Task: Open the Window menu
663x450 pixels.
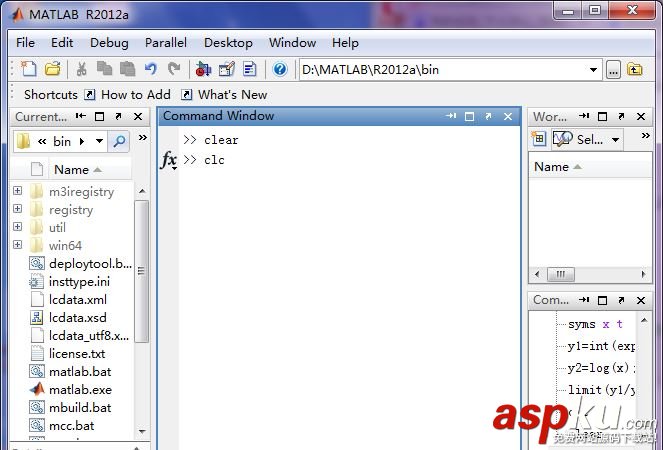Action: [x=293, y=43]
